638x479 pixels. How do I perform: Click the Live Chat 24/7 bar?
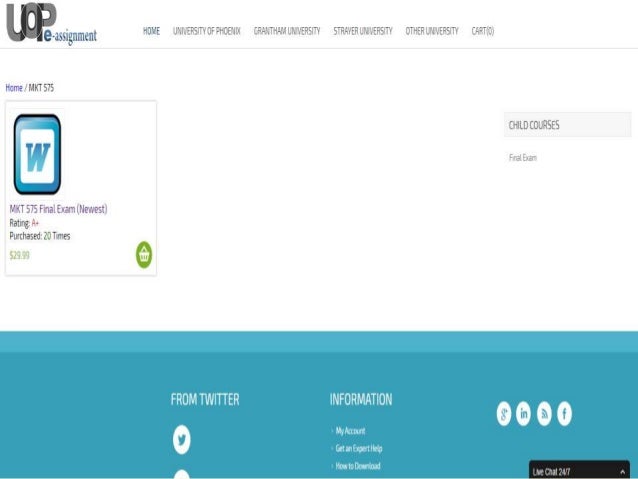pyautogui.click(x=579, y=470)
